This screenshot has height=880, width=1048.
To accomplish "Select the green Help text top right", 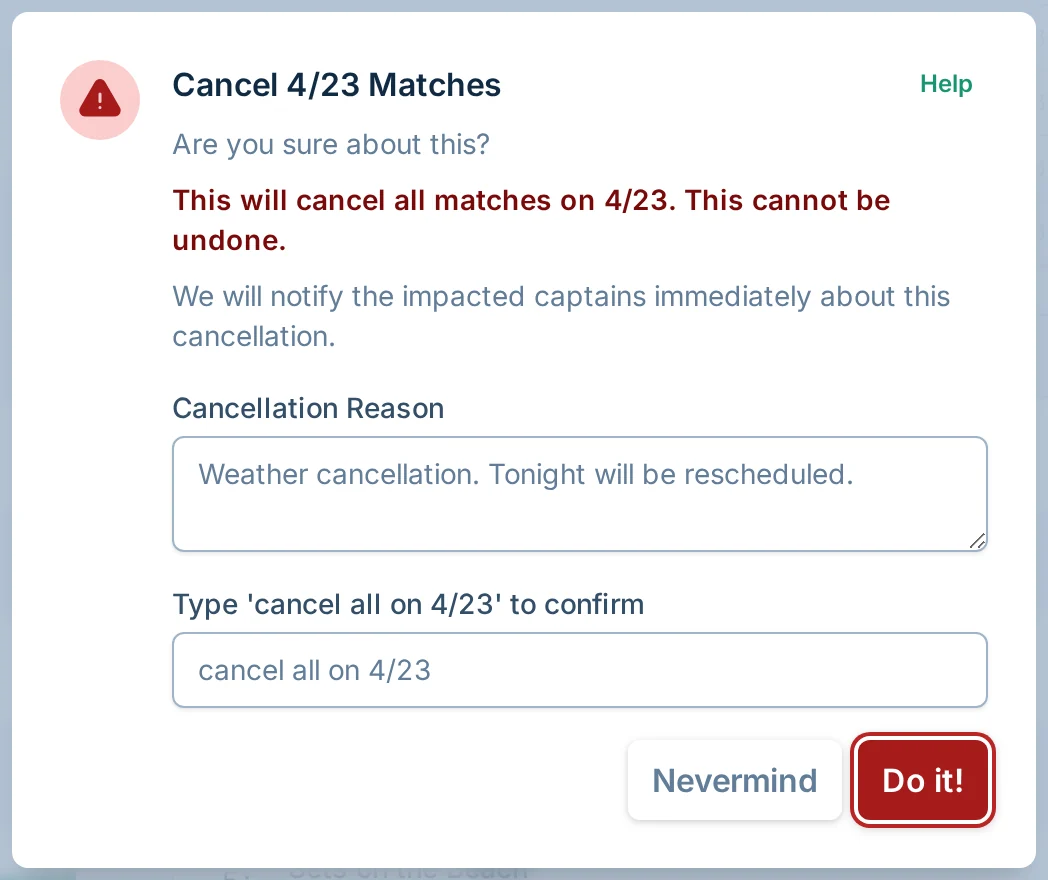I will coord(946,84).
